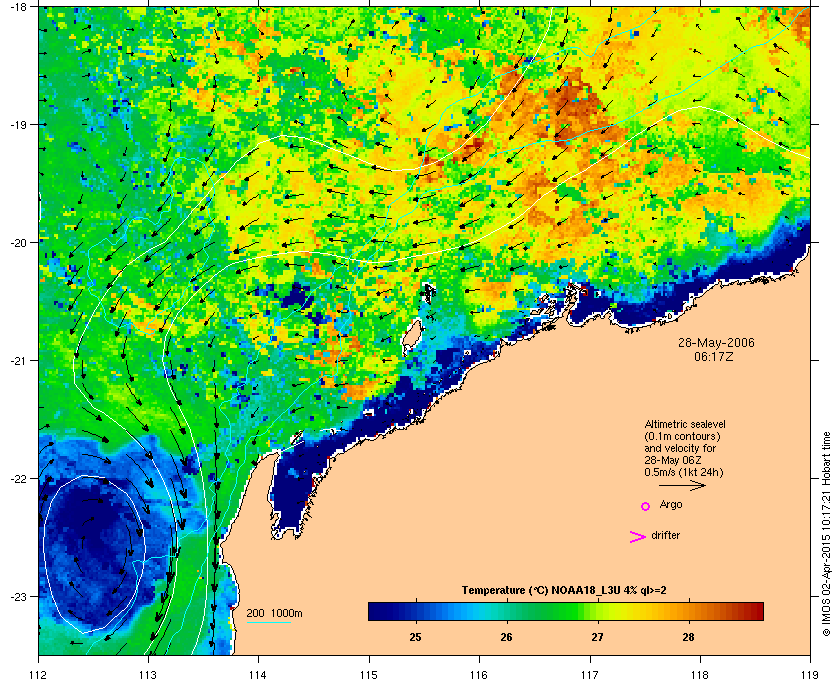
Task: Click the IMOS copyright timestamp text
Action: [826, 534]
